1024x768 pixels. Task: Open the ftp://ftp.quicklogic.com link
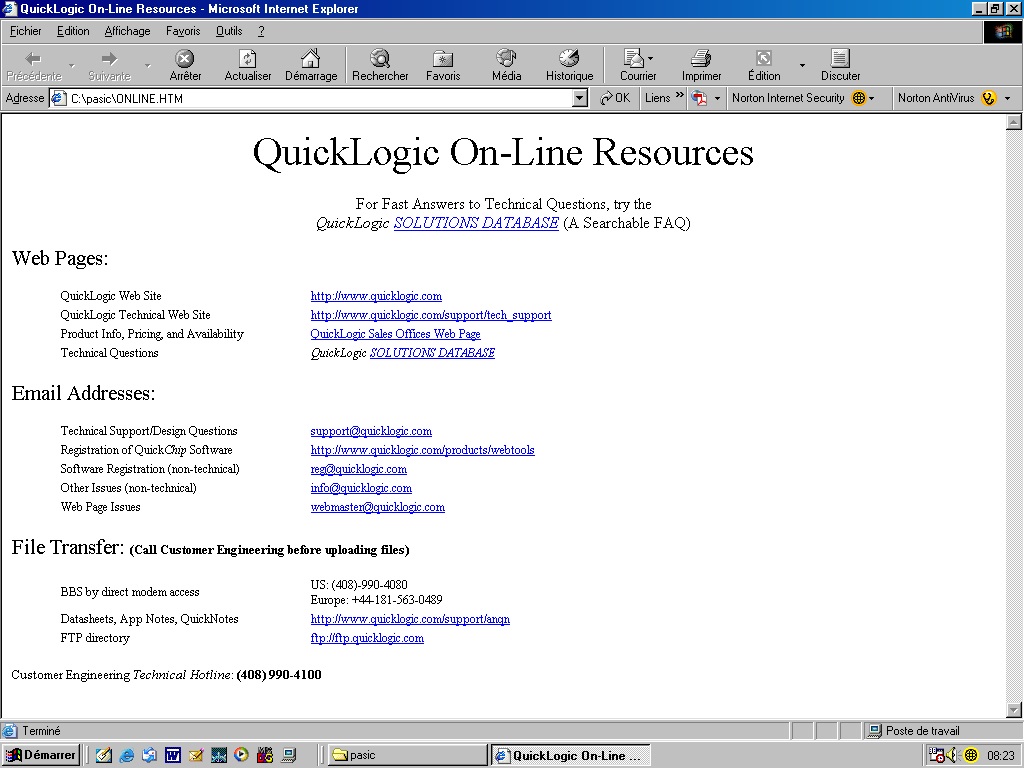point(367,638)
